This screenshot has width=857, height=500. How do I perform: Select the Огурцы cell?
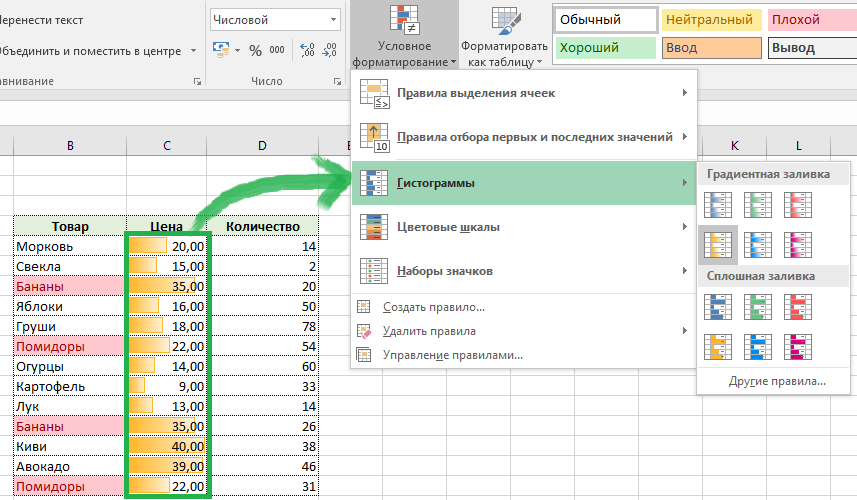click(x=70, y=367)
